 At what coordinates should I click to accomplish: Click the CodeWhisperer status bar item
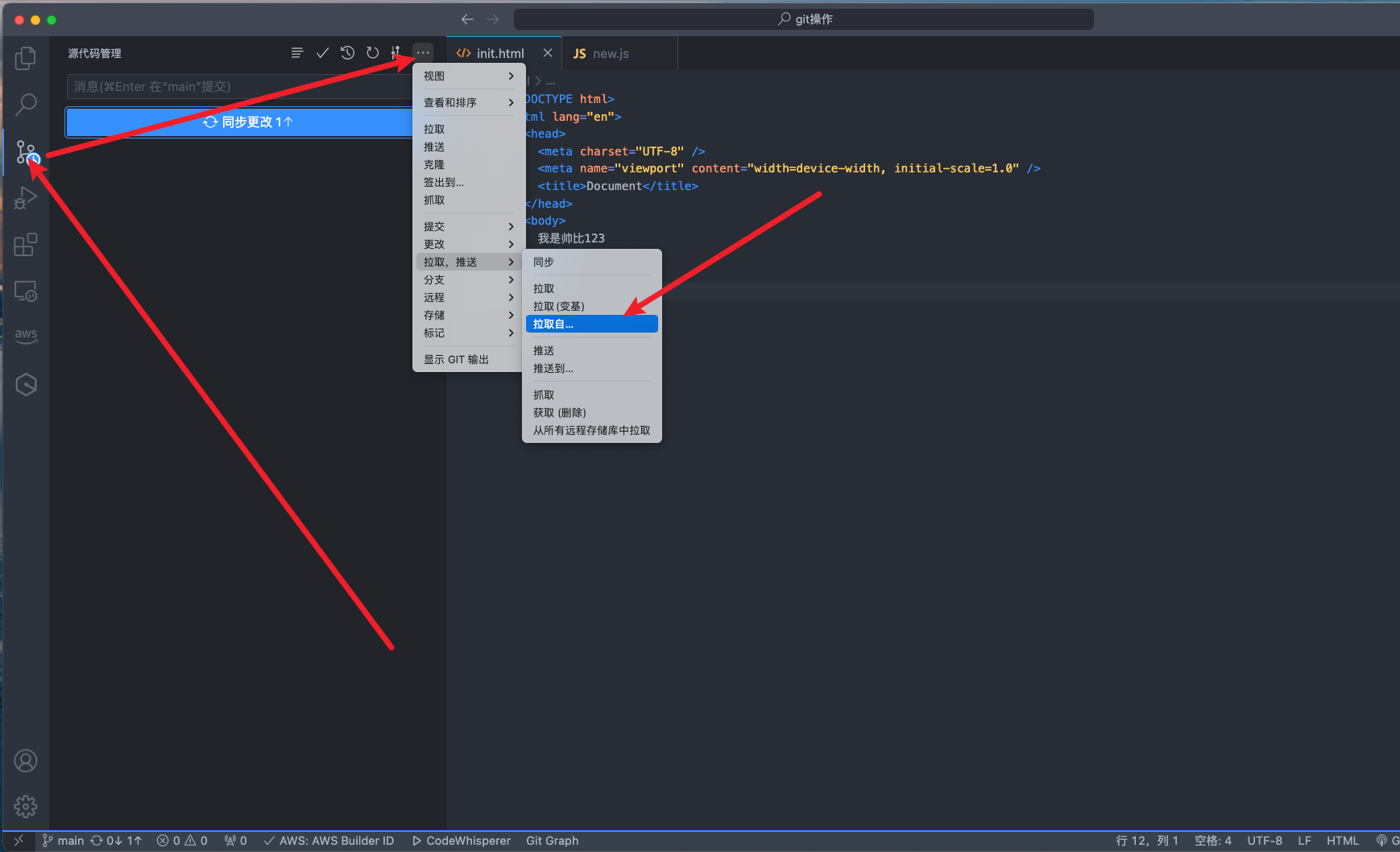[x=461, y=841]
